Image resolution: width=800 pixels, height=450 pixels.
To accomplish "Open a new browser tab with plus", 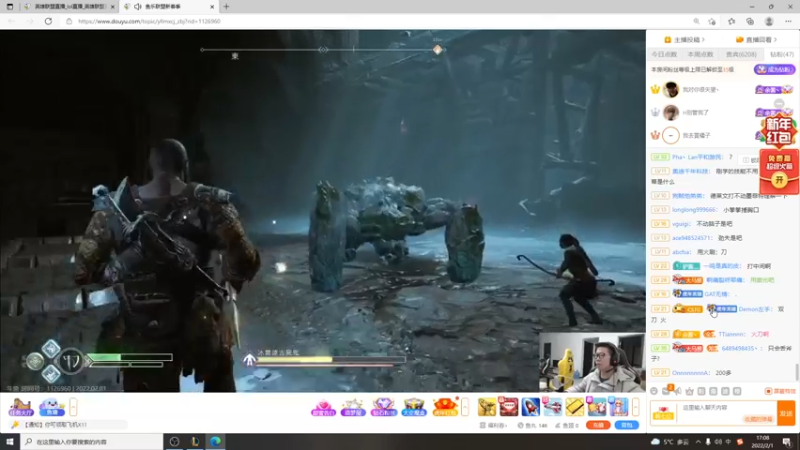I will point(226,7).
